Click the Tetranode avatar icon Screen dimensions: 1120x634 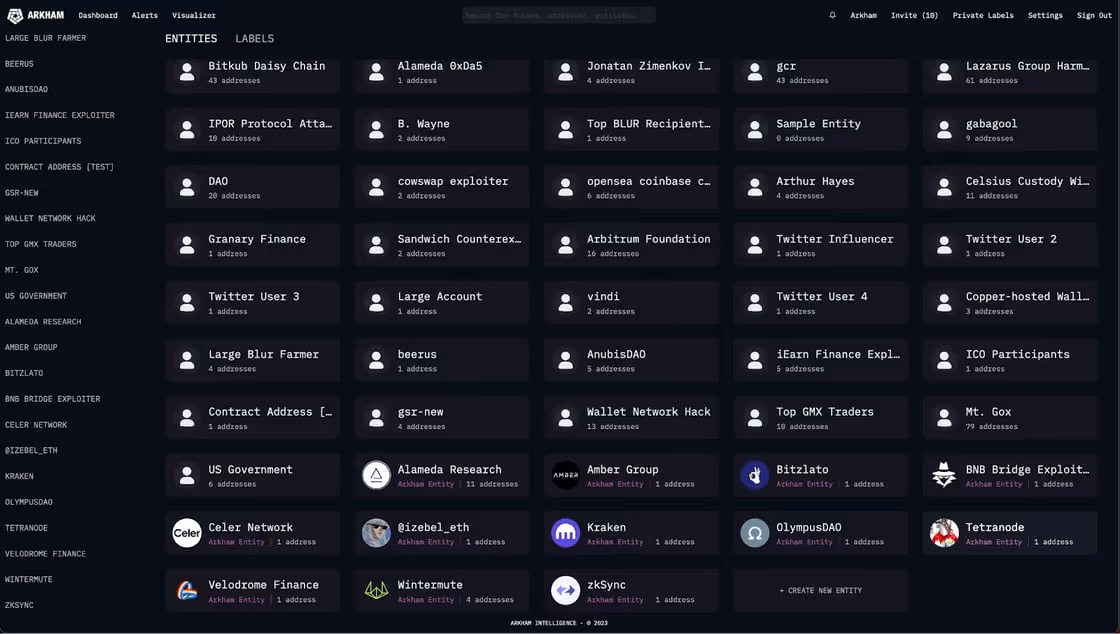point(944,533)
